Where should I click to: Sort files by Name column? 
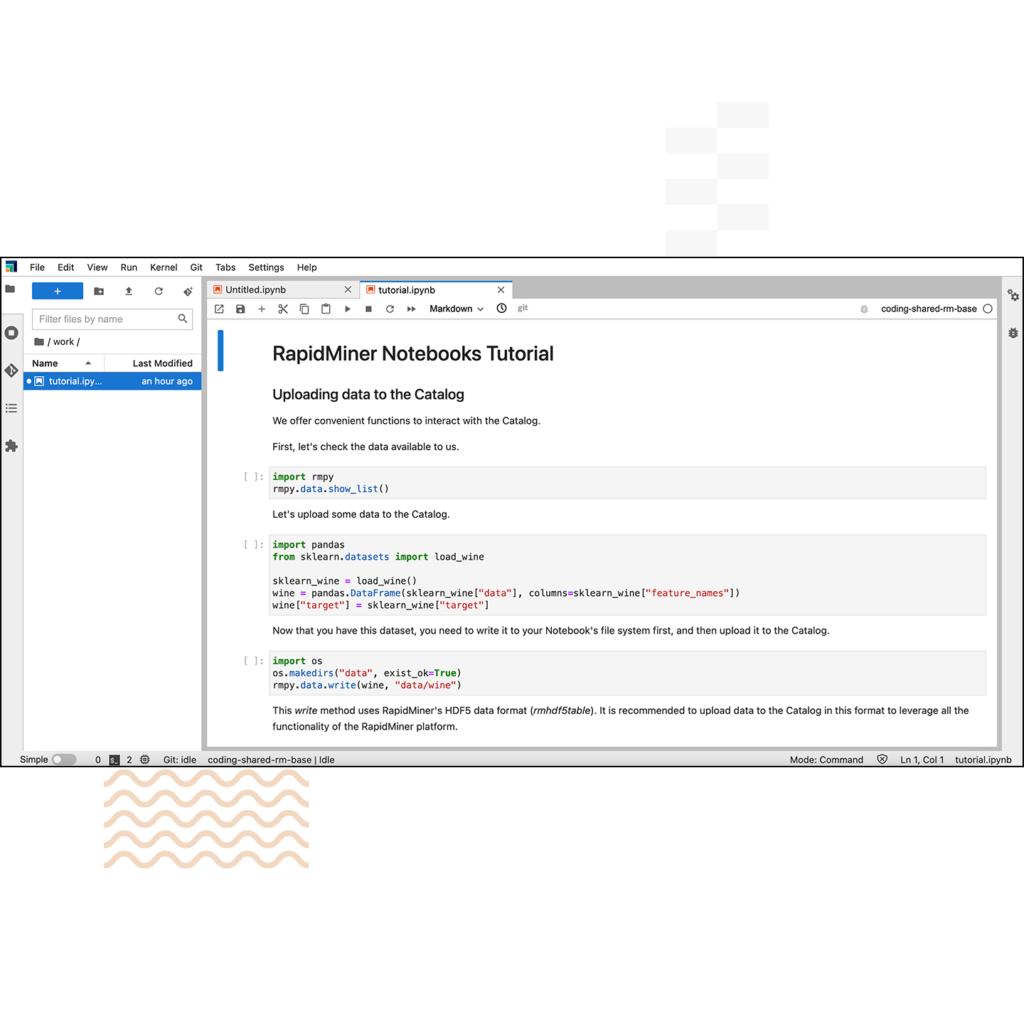45,363
